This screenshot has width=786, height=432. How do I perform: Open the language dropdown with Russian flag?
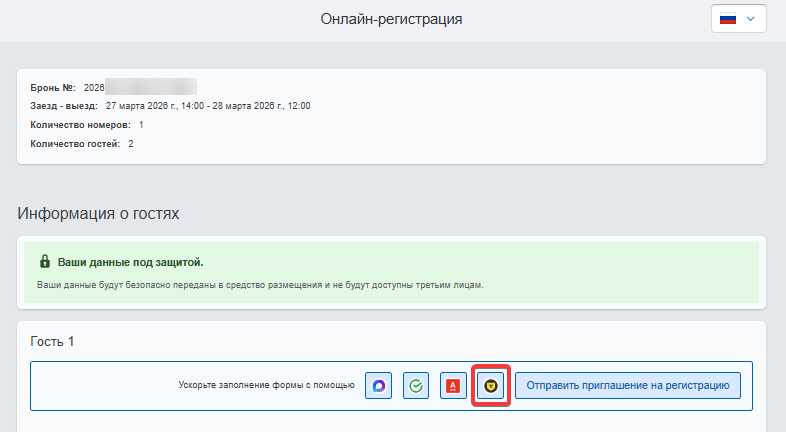click(738, 19)
